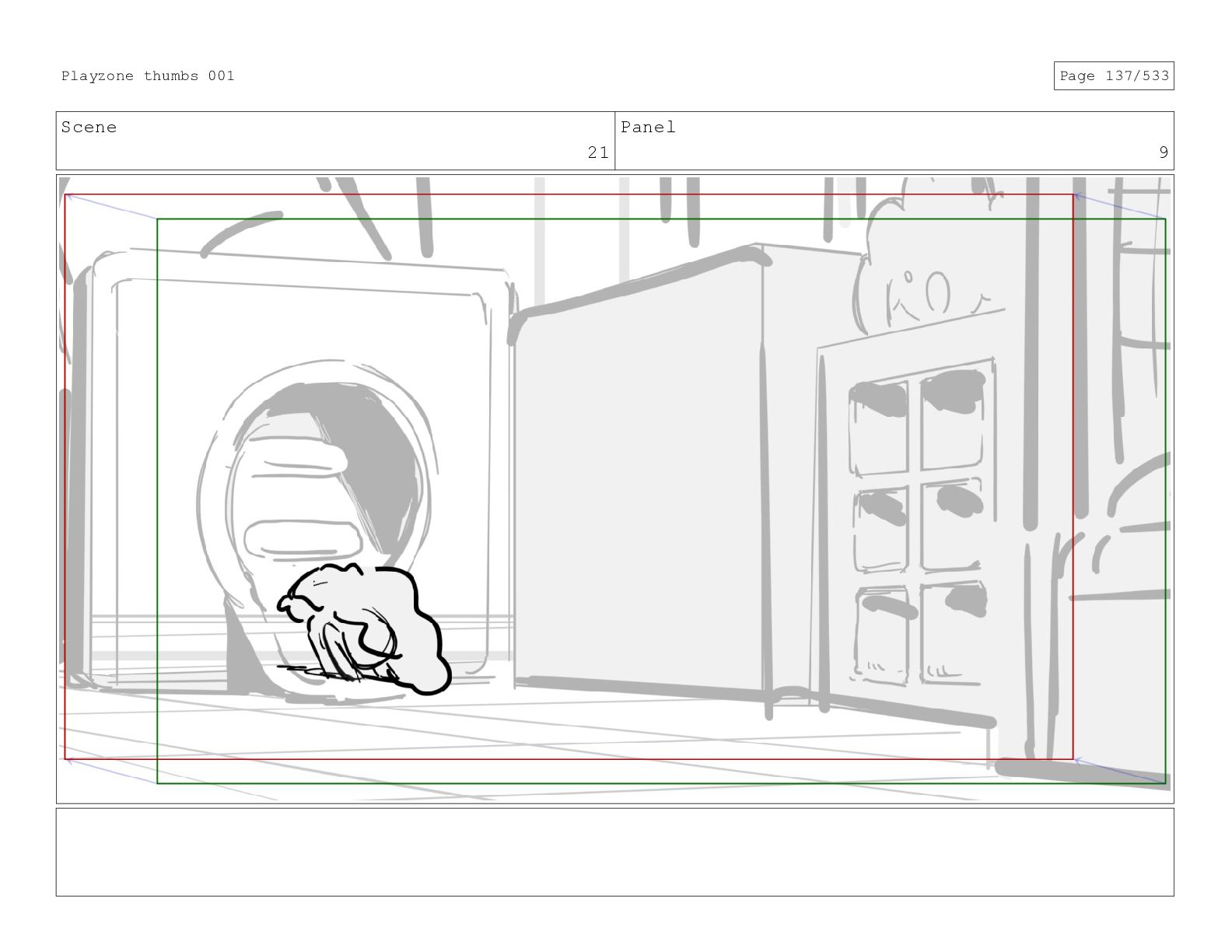Click the 'Panel' header label

[x=648, y=128]
